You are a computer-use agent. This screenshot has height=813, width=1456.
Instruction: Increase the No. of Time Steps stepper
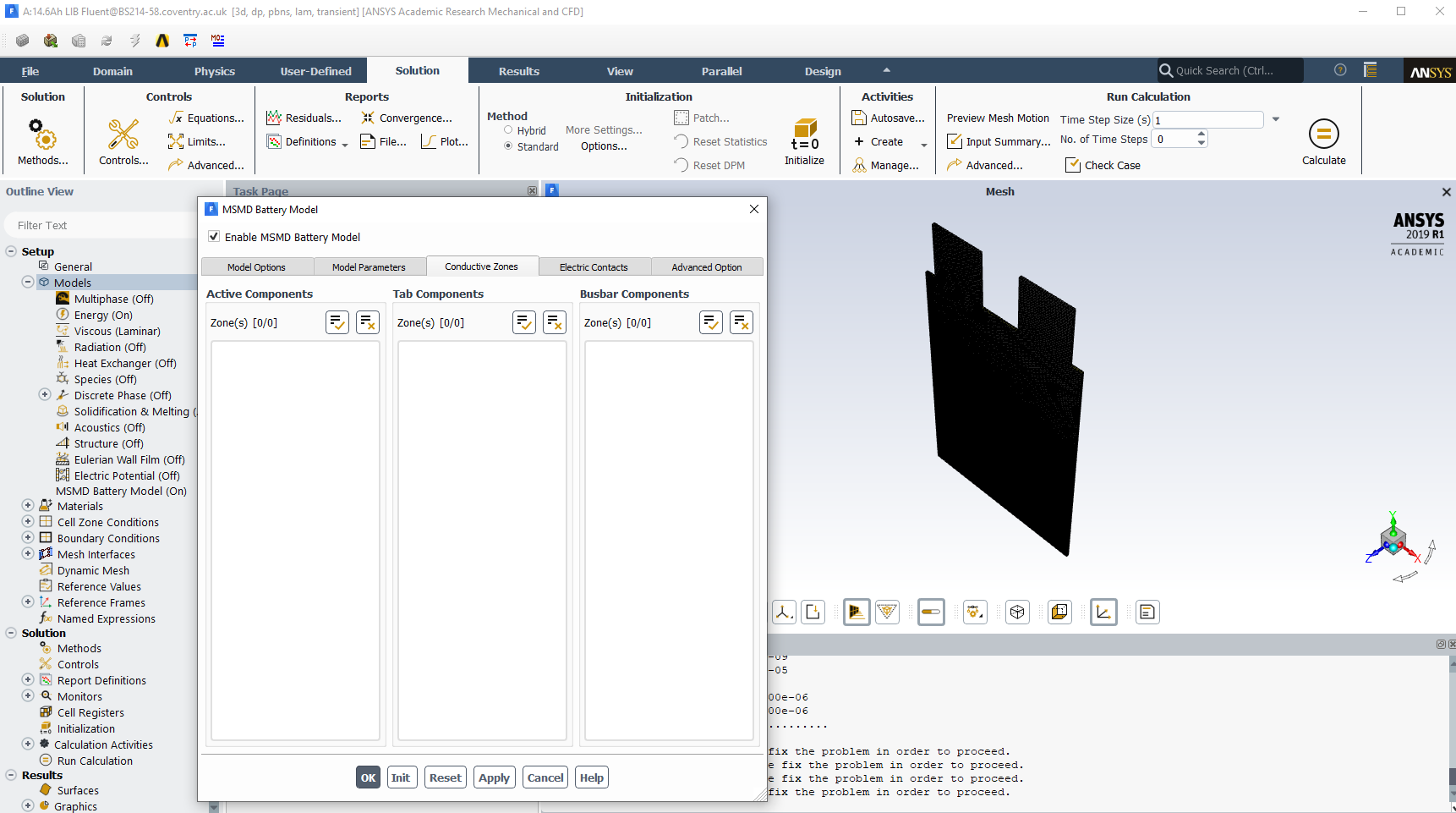point(1201,135)
